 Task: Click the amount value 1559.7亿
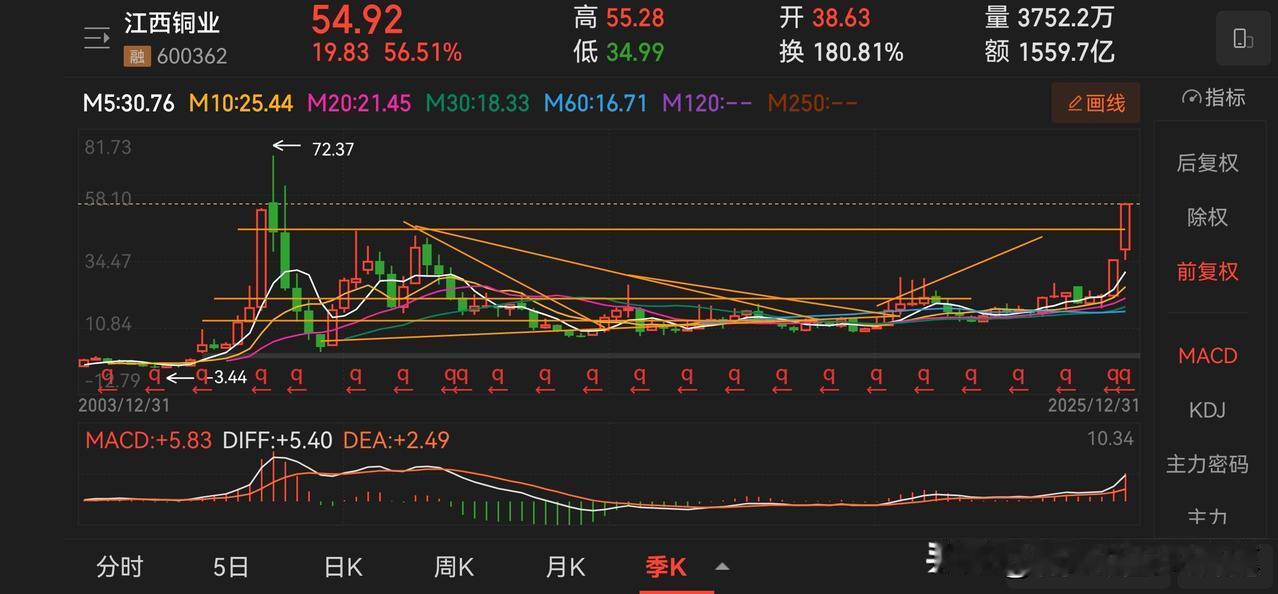(1066, 52)
